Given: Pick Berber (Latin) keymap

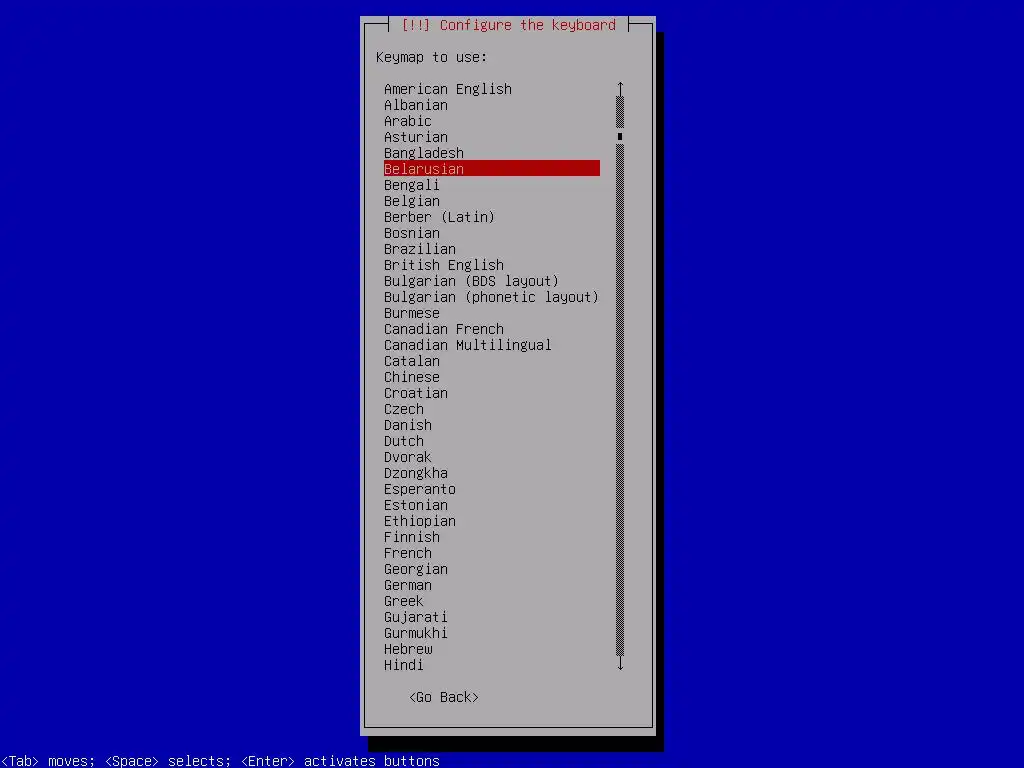Looking at the screenshot, I should pyautogui.click(x=492, y=217).
